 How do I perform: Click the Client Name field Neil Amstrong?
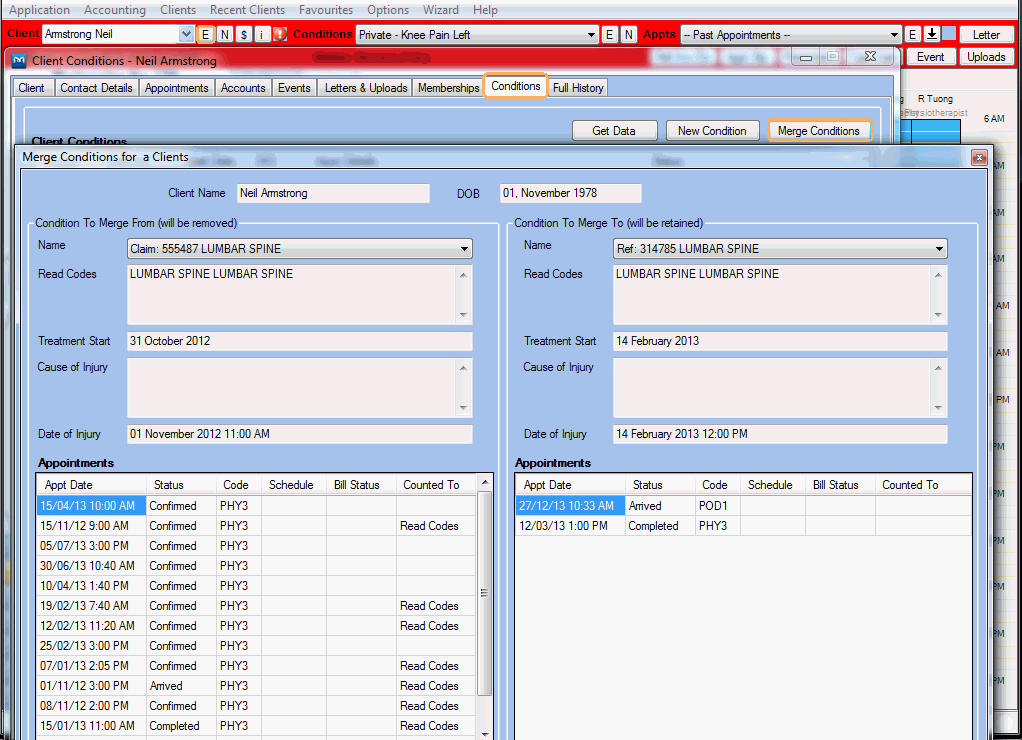[x=333, y=193]
